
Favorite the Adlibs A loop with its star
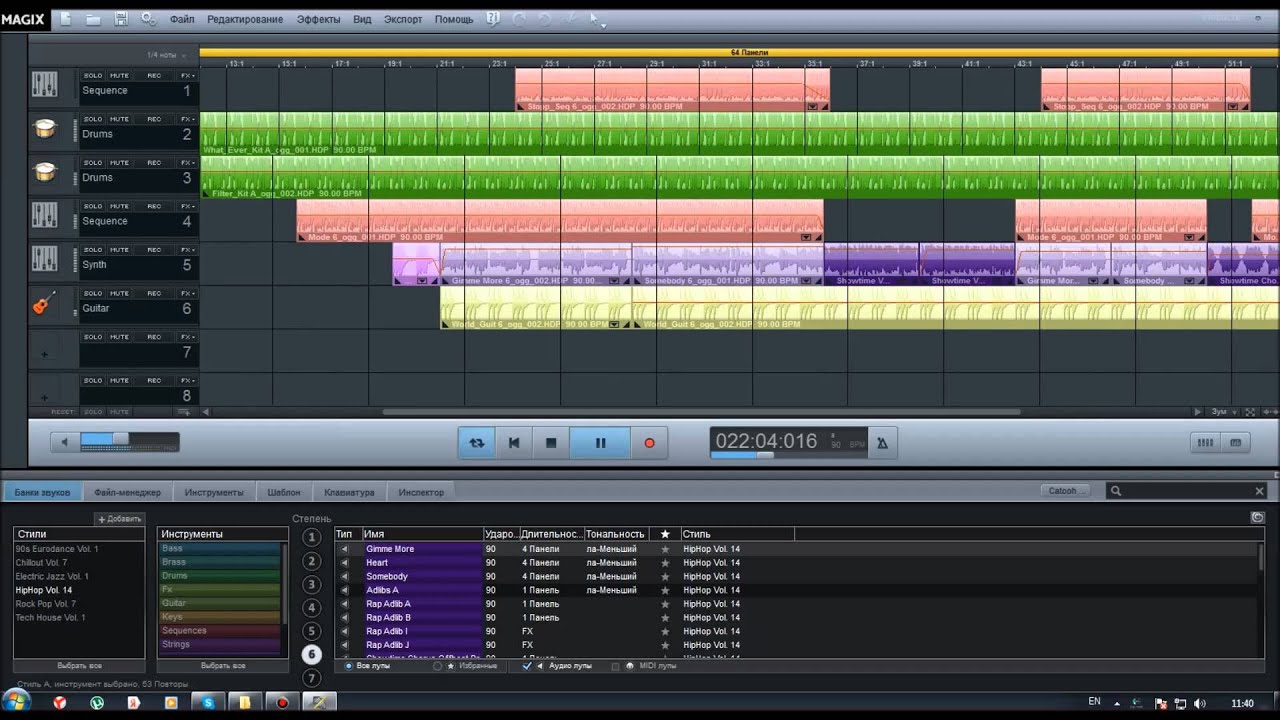click(665, 591)
